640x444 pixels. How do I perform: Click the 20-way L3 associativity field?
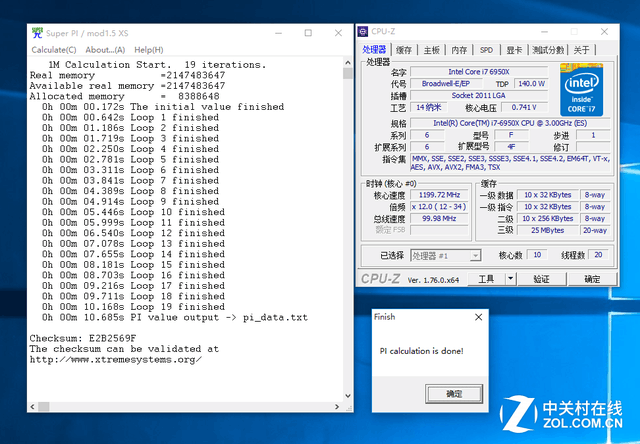pyautogui.click(x=595, y=231)
